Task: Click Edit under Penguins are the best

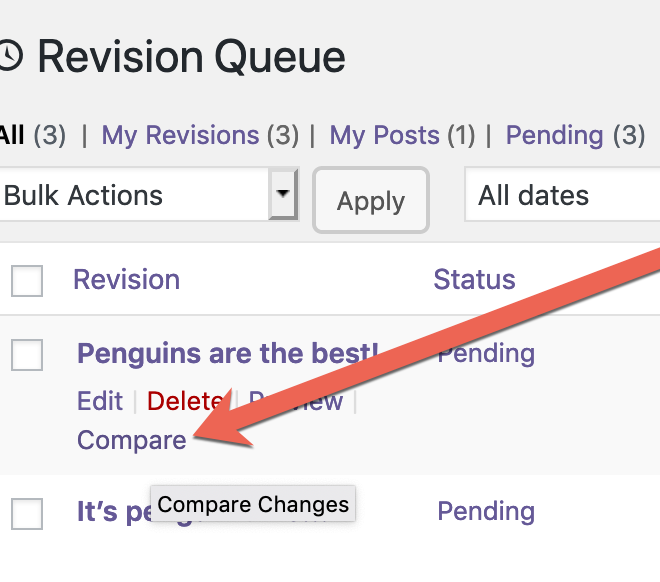Action: (100, 401)
